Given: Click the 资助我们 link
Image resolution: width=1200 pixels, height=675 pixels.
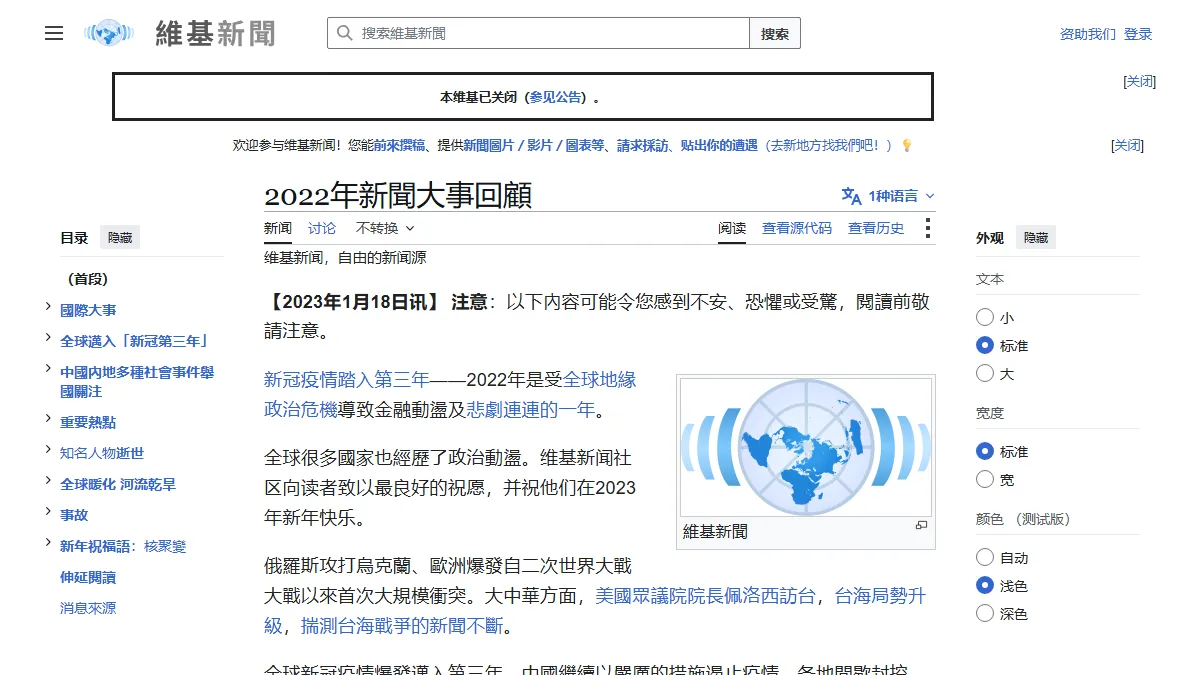Looking at the screenshot, I should 1088,34.
